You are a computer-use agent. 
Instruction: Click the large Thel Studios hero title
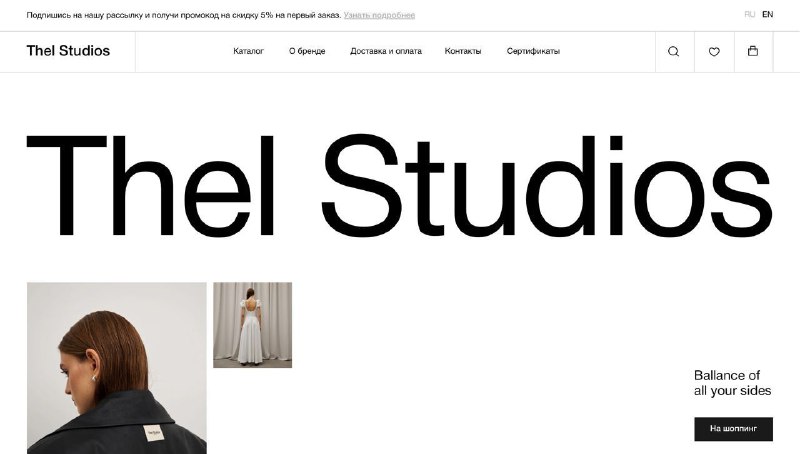(x=399, y=186)
